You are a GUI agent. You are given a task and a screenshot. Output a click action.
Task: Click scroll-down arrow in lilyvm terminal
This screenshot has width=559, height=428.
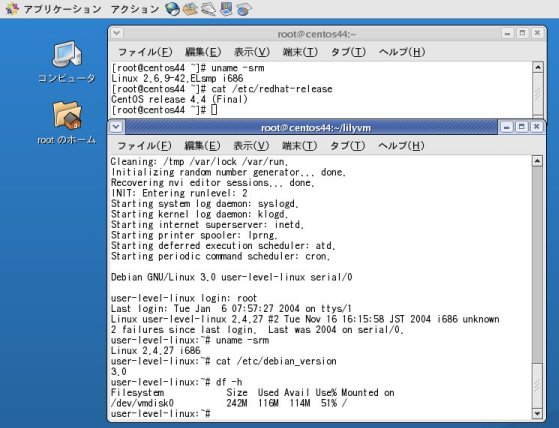coord(537,413)
